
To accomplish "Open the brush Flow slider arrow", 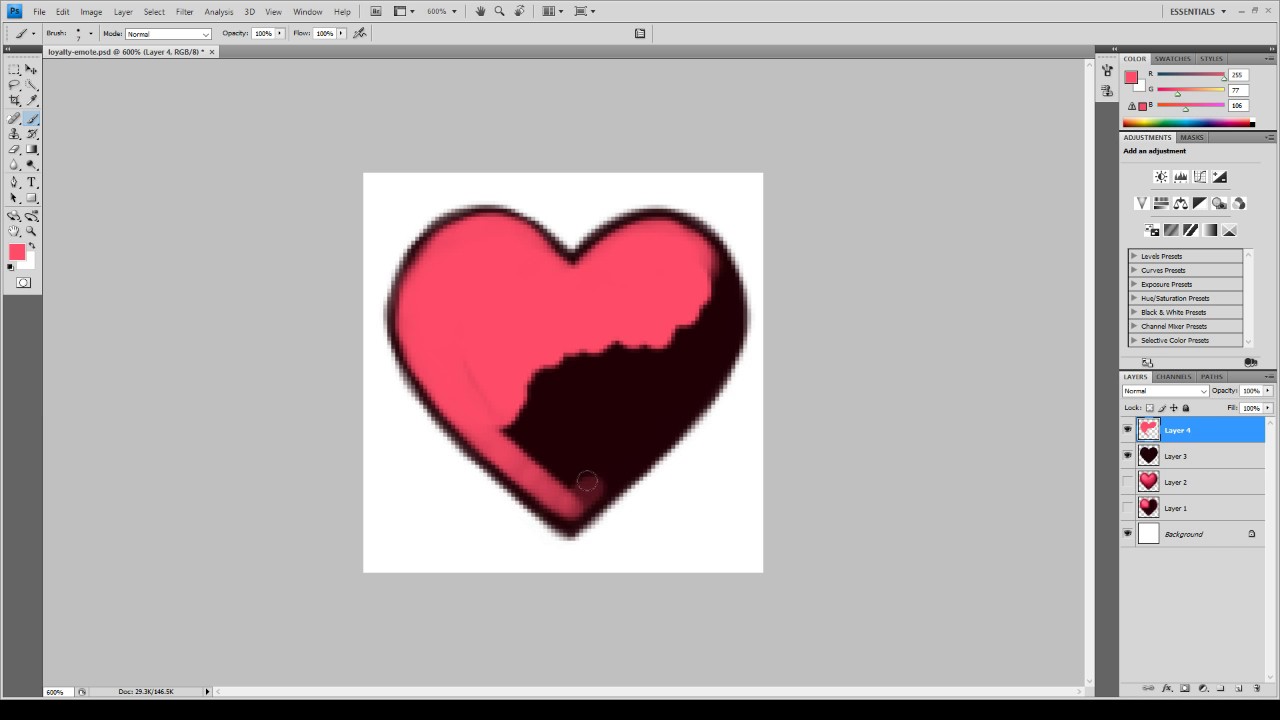I will coord(341,33).
